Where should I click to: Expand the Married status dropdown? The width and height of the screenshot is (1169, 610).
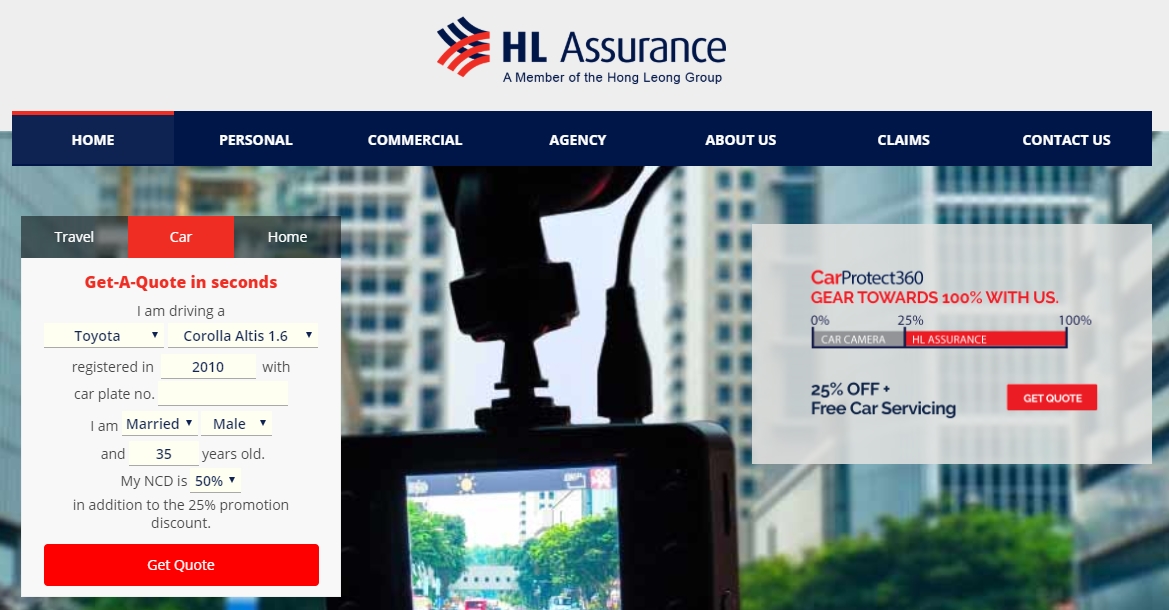(159, 424)
